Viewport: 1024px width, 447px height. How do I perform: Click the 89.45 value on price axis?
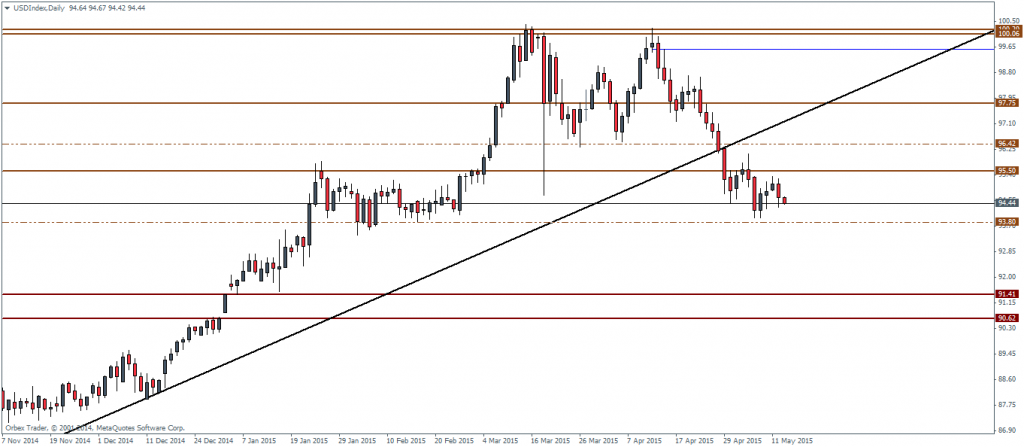(1006, 354)
